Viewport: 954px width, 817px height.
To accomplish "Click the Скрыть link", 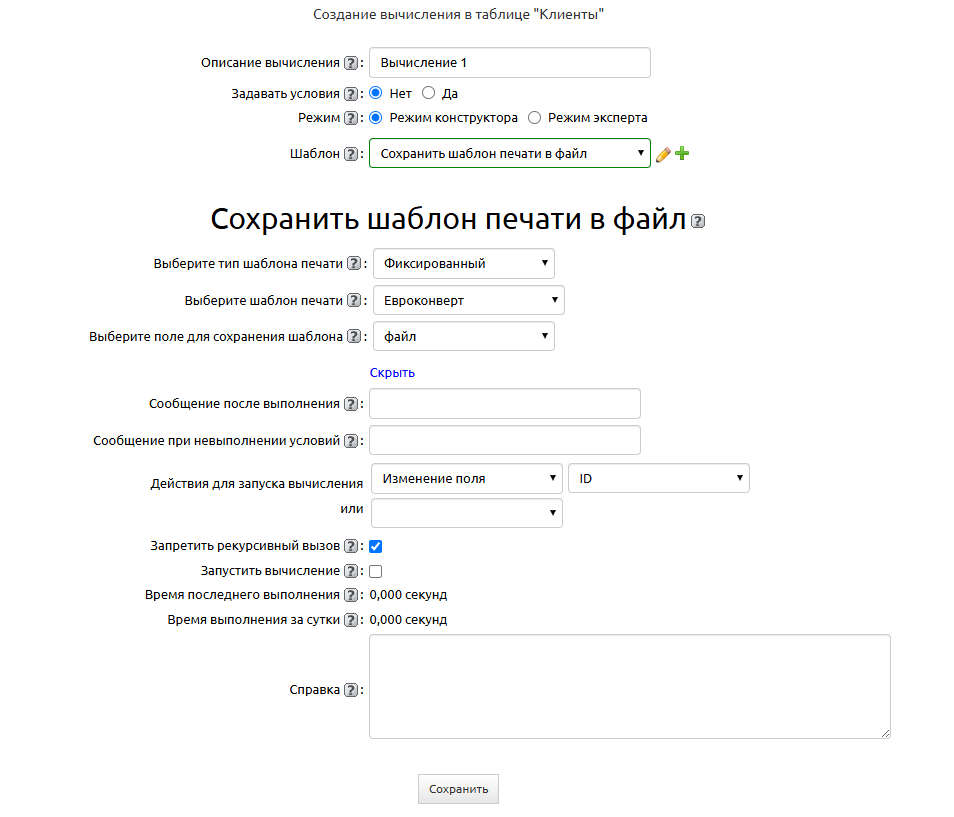I will 392,373.
